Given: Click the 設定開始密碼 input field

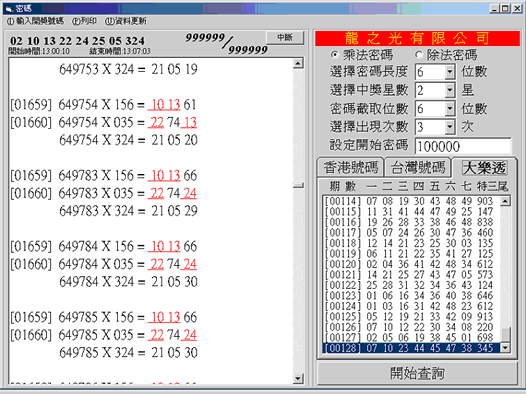Looking at the screenshot, I should 463,146.
